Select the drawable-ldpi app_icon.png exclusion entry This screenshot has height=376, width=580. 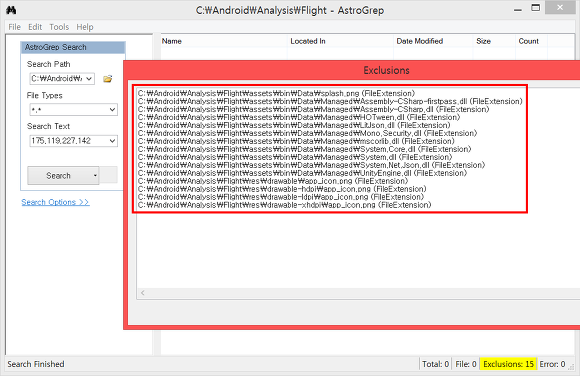(x=281, y=197)
